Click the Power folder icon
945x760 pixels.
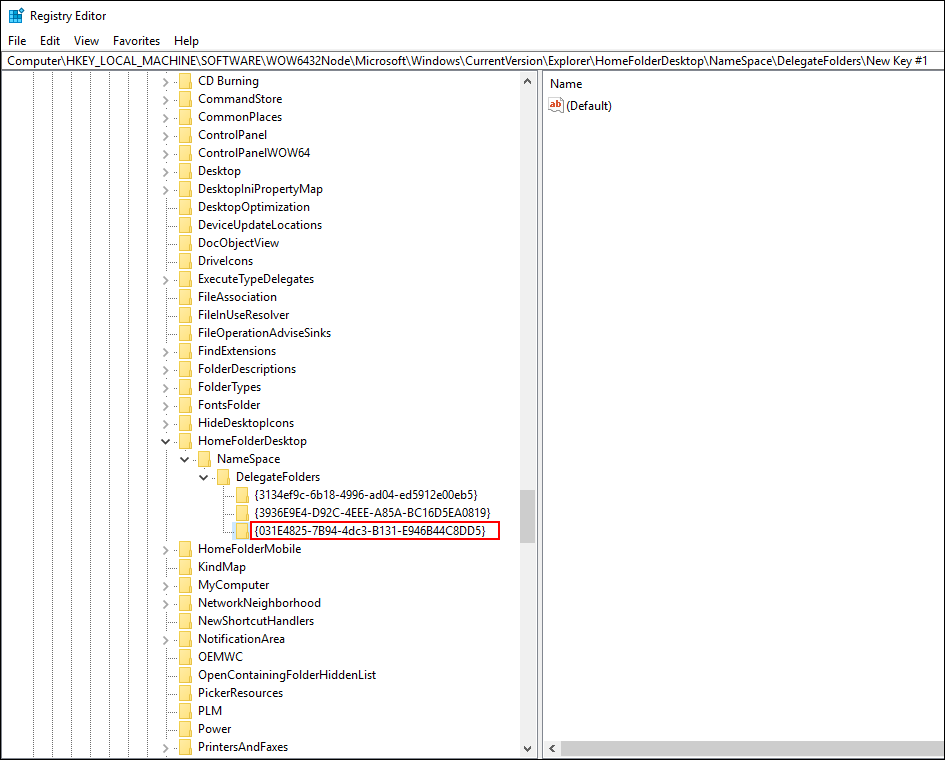186,729
